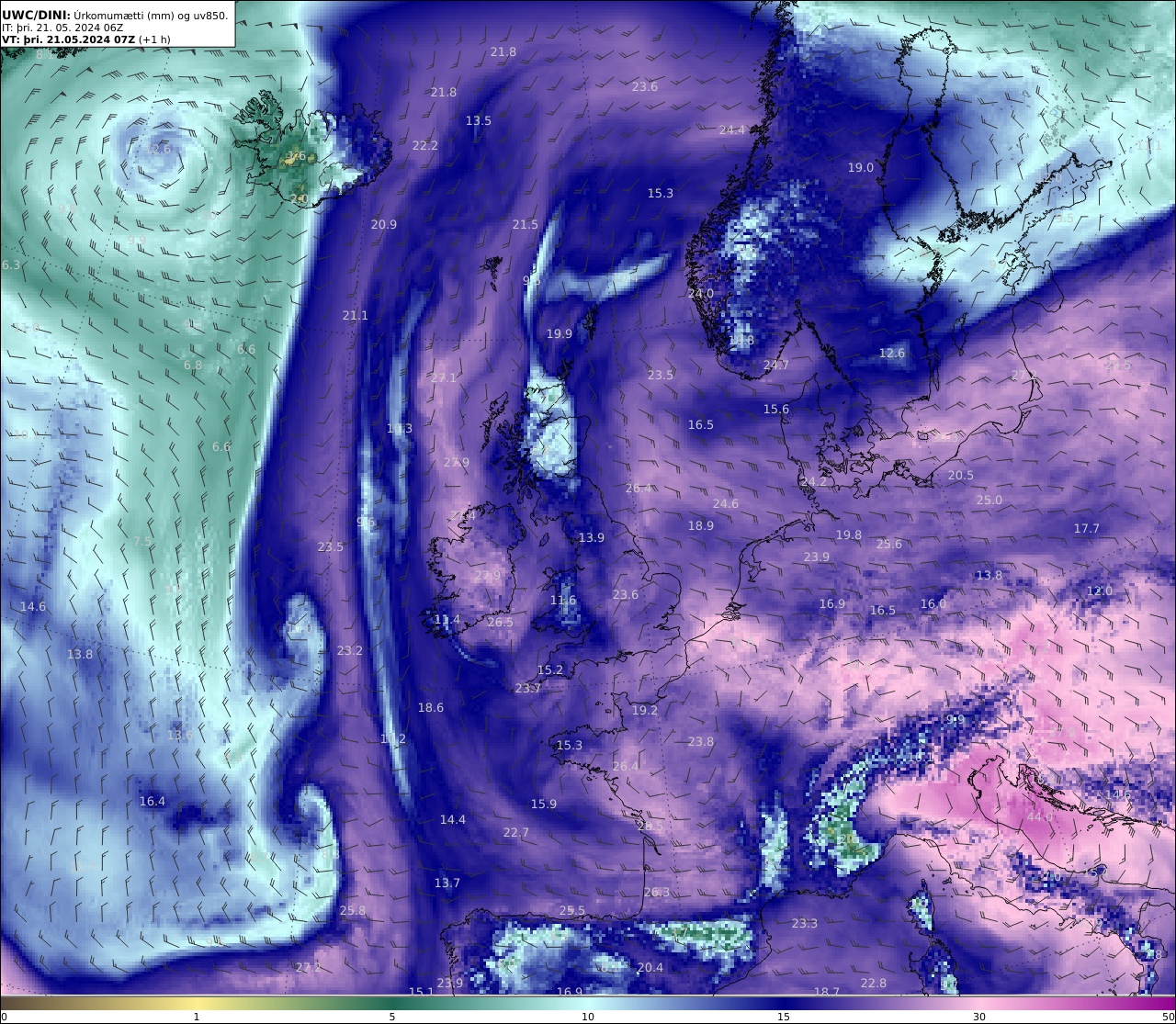Image resolution: width=1176 pixels, height=1024 pixels.
Task: Click the 24.0 value off southwest Norway
Action: click(x=701, y=294)
